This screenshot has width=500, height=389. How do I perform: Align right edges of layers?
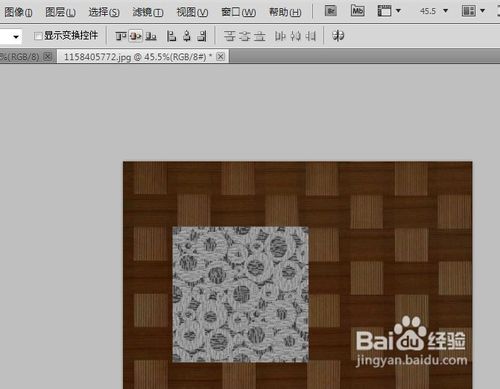point(202,36)
